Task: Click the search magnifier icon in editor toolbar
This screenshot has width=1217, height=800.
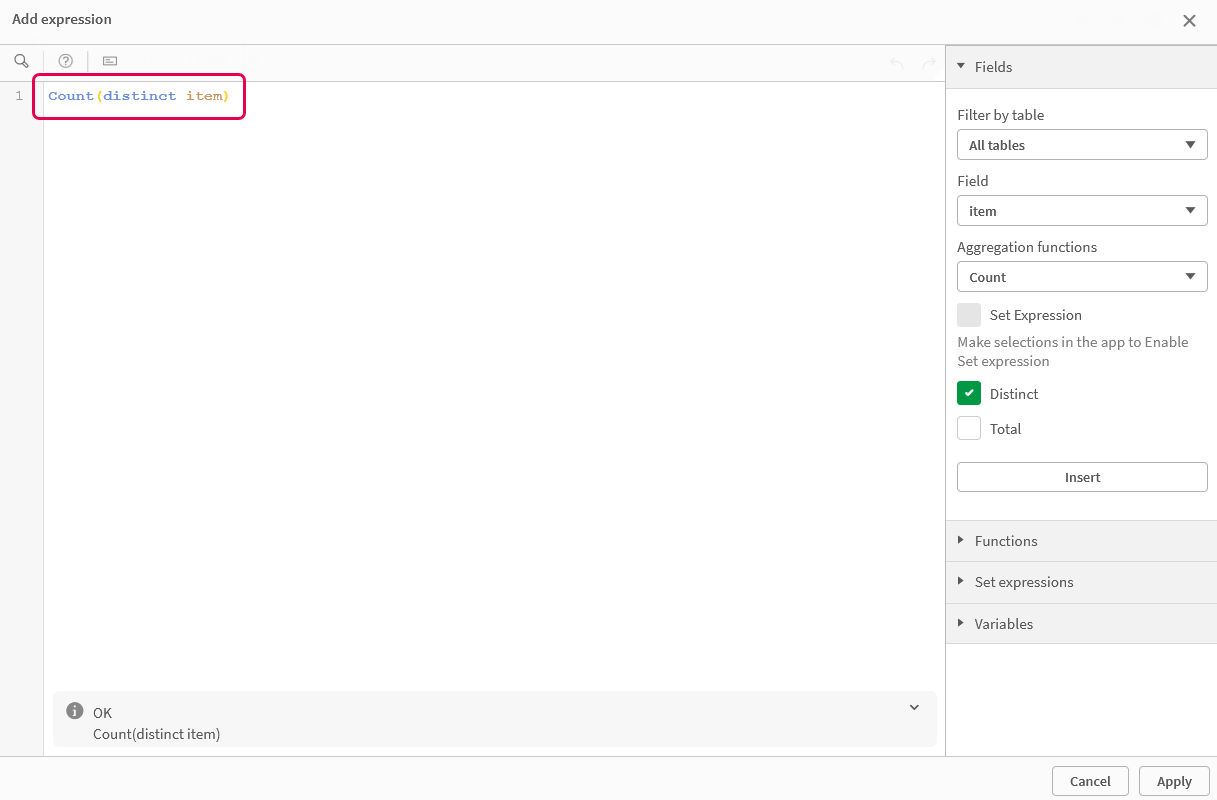Action: [x=21, y=61]
